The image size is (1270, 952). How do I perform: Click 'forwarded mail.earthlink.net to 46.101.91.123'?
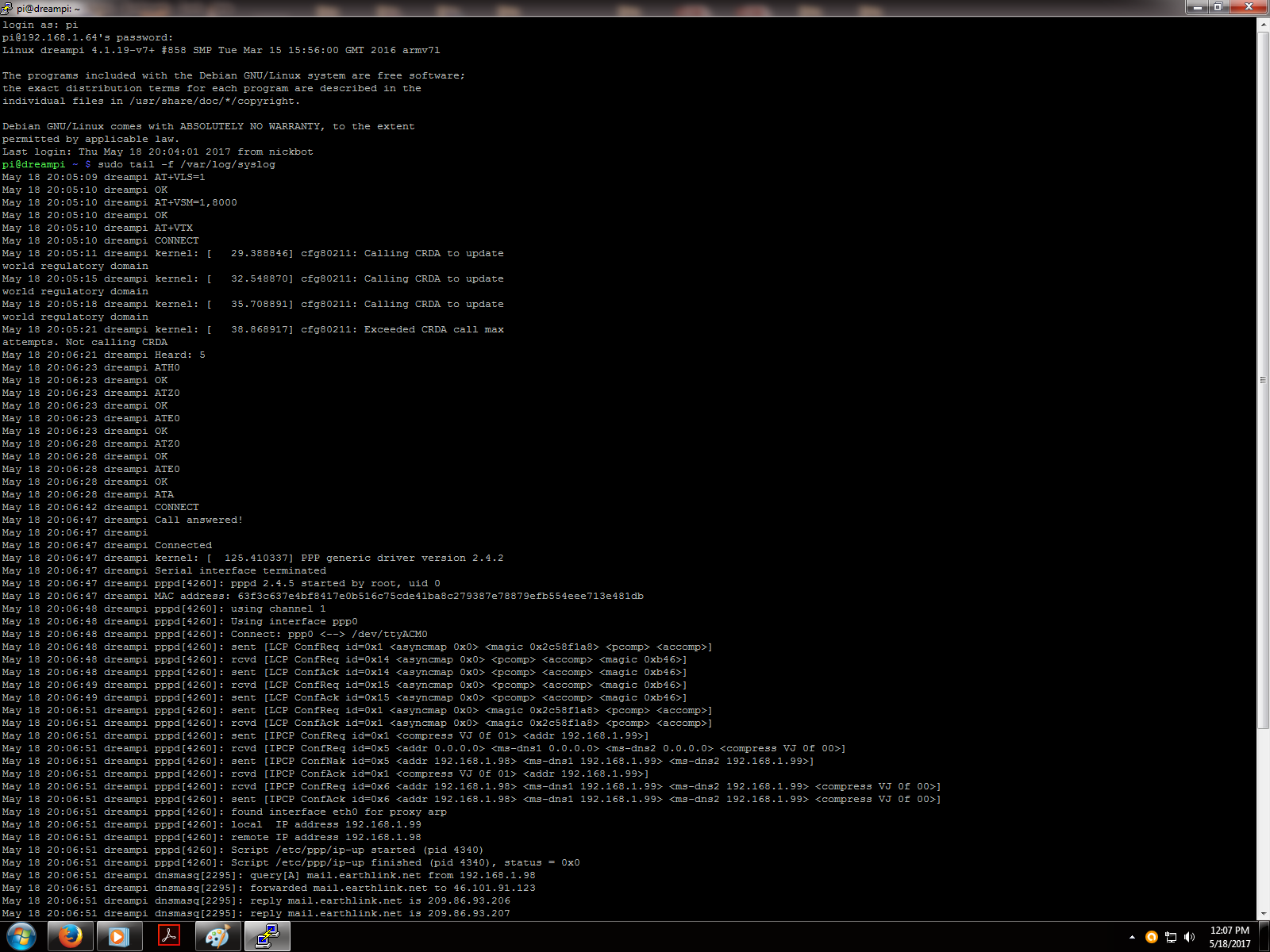pyautogui.click(x=393, y=888)
